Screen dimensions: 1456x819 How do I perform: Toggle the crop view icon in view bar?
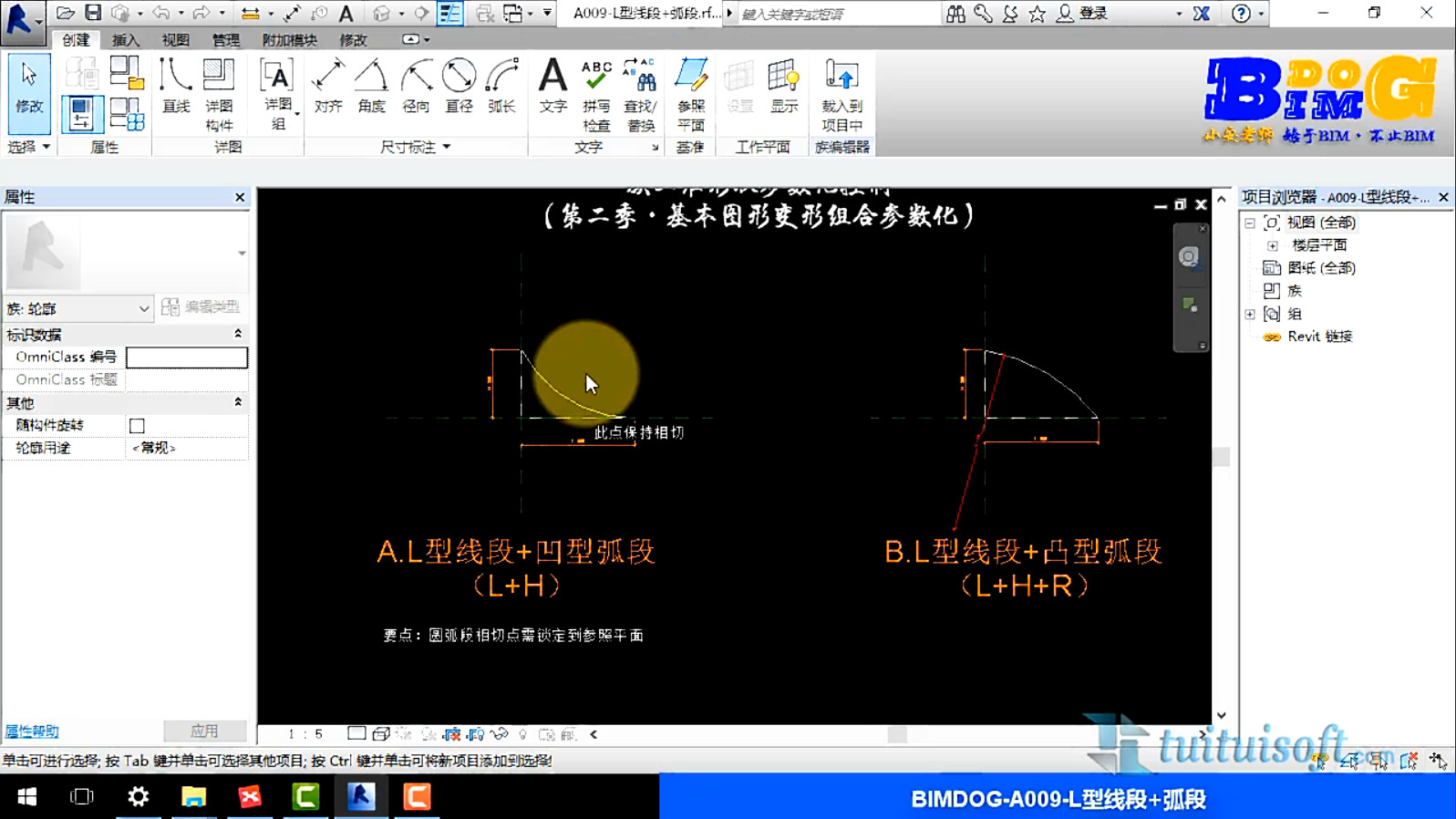click(452, 734)
